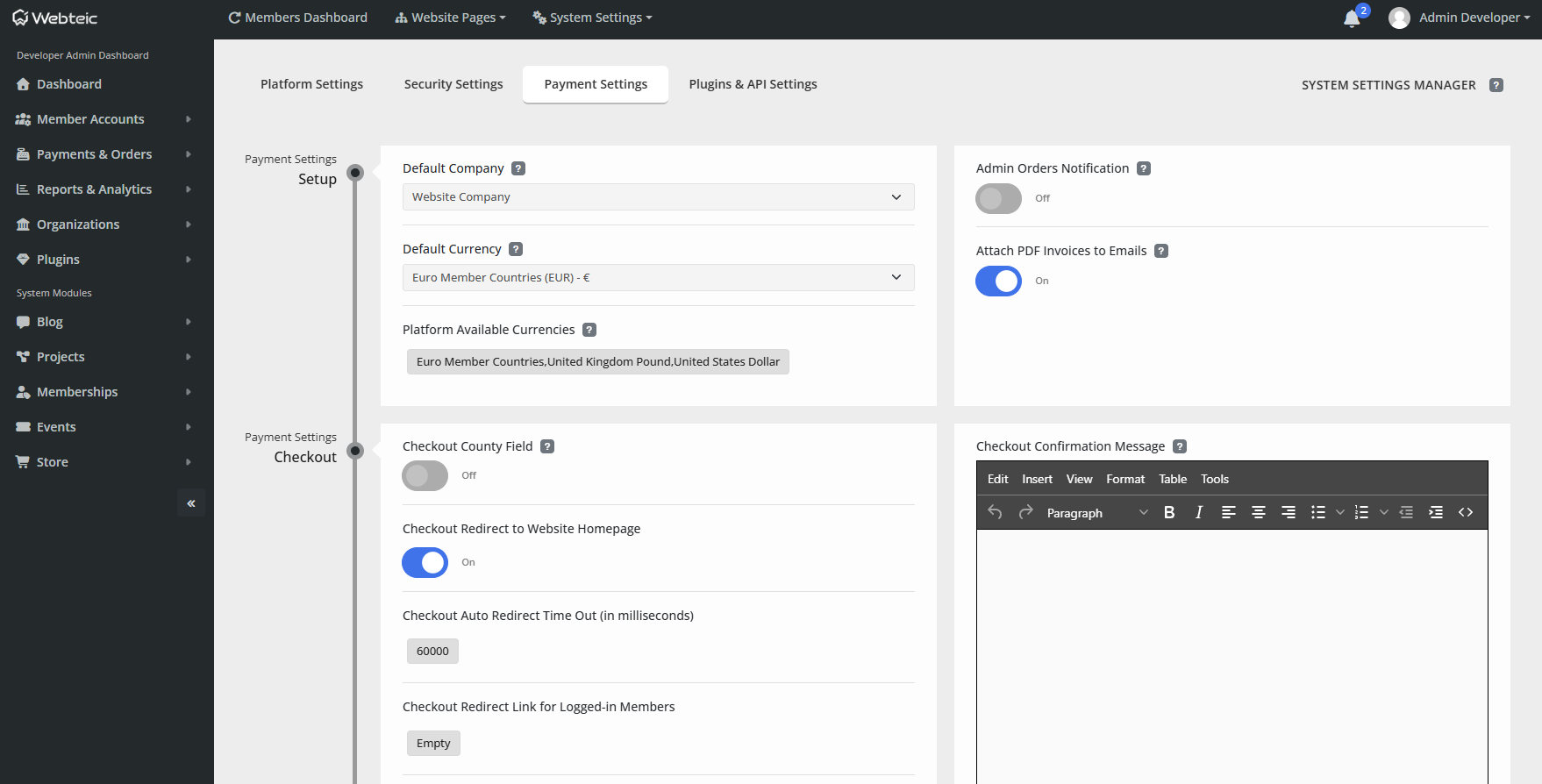Toggle italic formatting in the editor
The width and height of the screenshot is (1542, 784).
1199,512
